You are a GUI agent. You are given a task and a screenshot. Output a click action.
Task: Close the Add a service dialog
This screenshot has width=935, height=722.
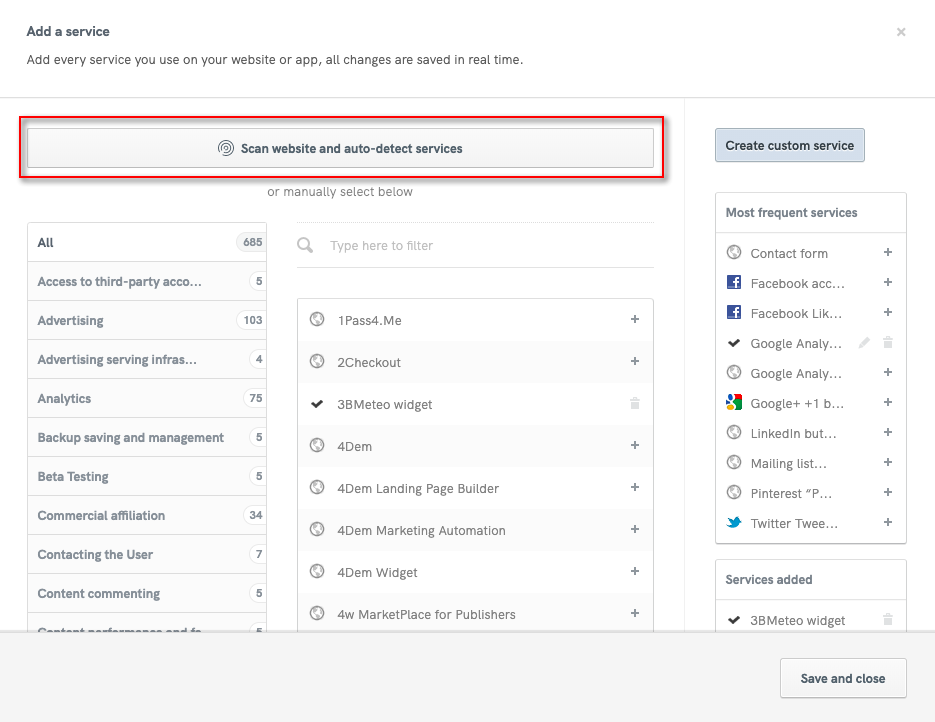click(901, 32)
